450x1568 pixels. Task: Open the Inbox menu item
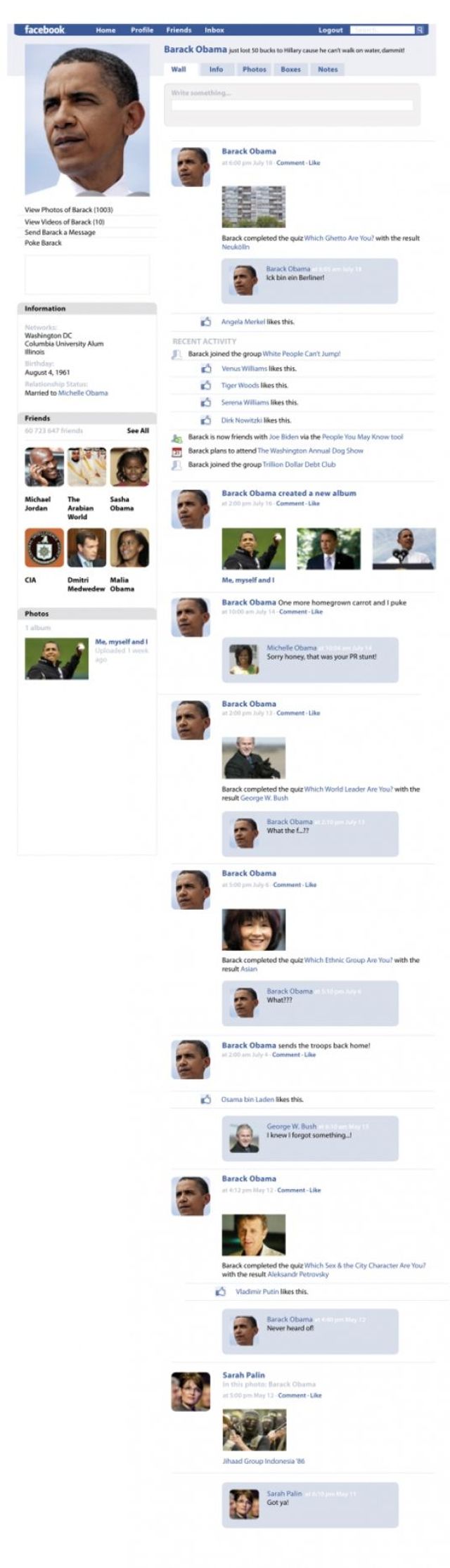click(214, 30)
